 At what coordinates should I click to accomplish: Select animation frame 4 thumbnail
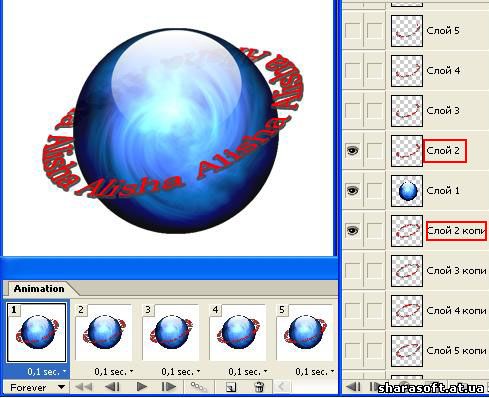[x=238, y=332]
